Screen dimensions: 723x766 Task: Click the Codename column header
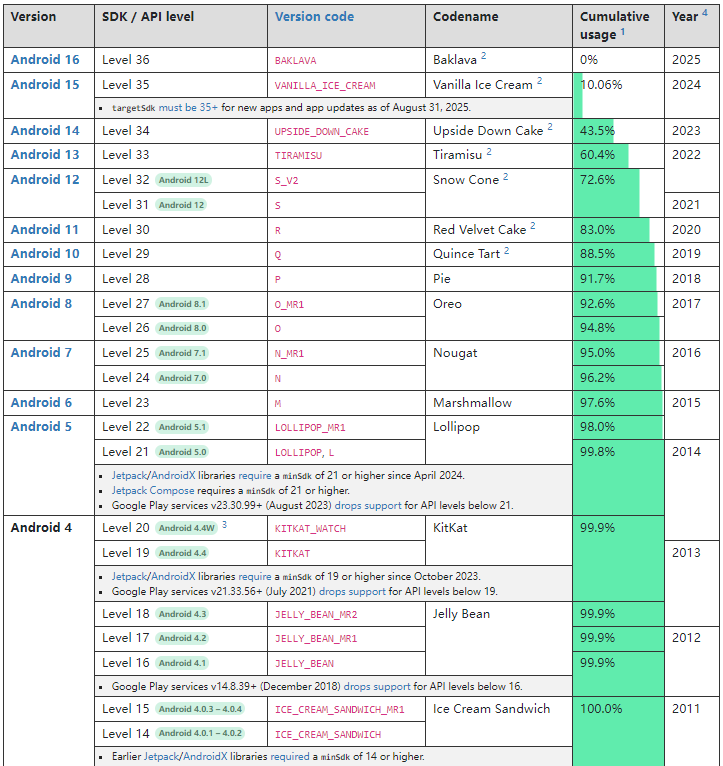pos(499,26)
